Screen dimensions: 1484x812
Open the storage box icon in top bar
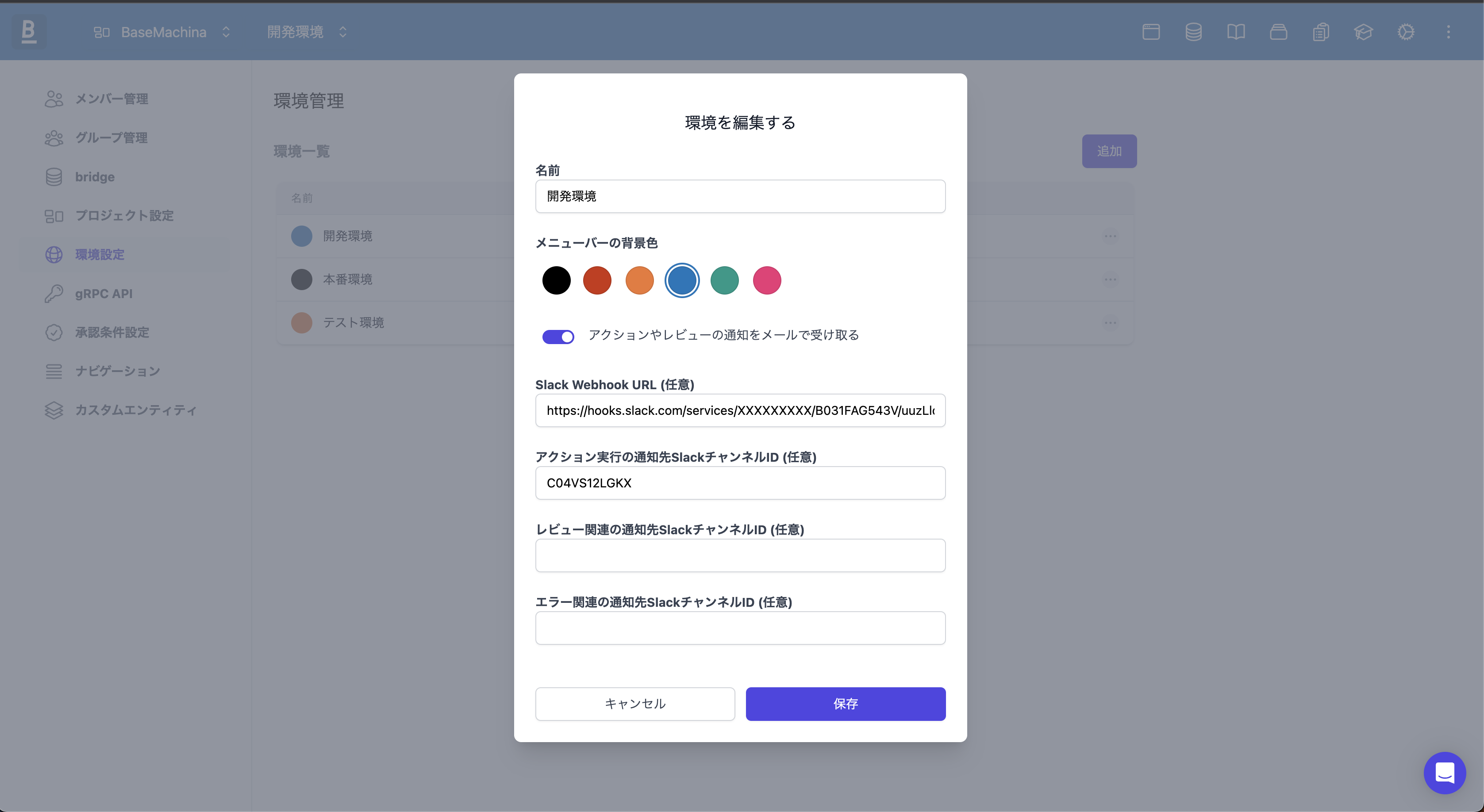(x=1278, y=32)
